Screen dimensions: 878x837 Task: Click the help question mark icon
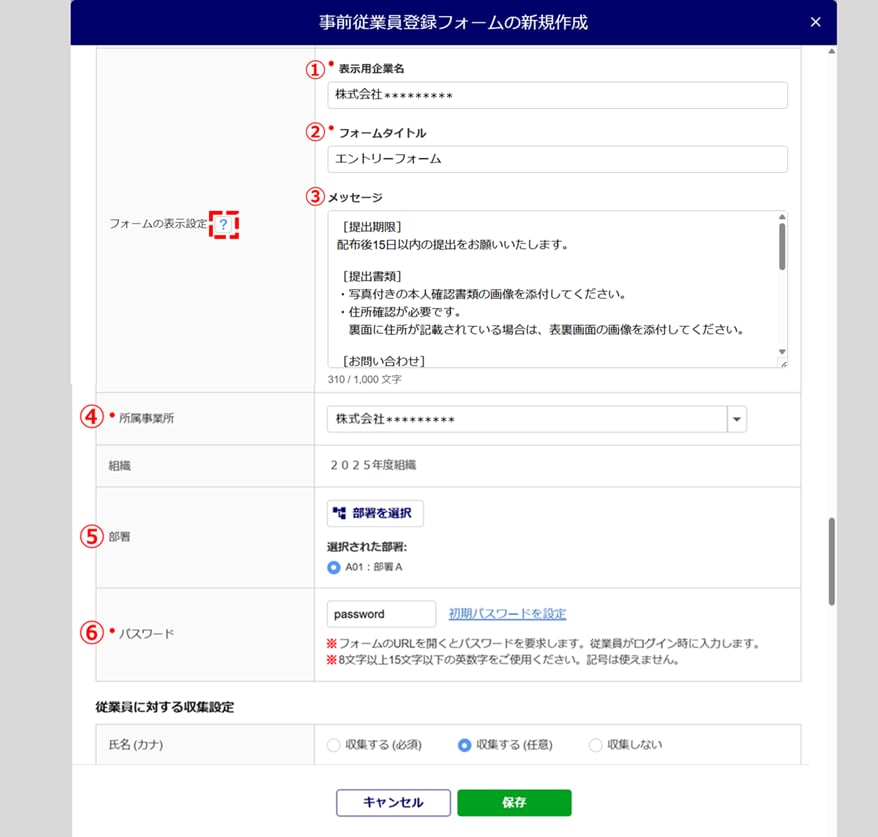click(x=224, y=226)
